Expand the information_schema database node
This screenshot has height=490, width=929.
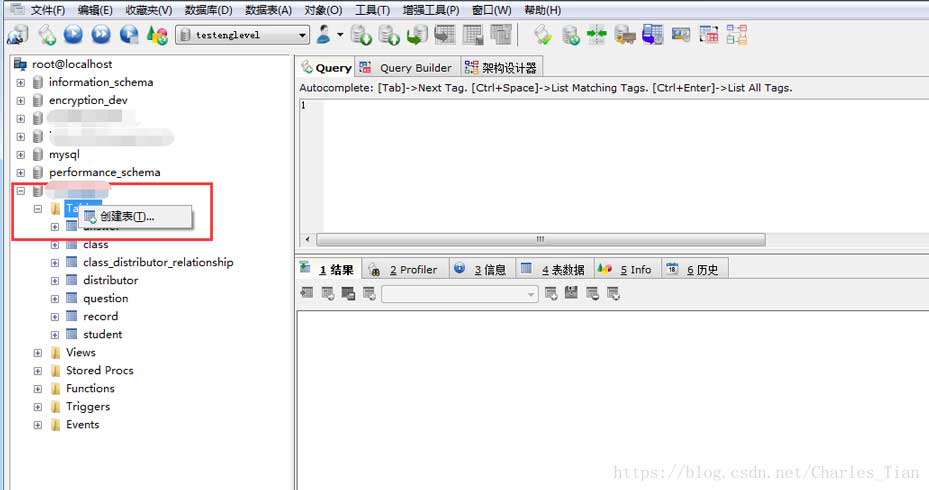pyautogui.click(x=21, y=83)
